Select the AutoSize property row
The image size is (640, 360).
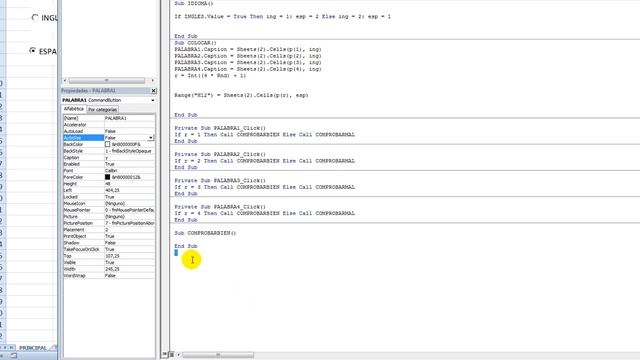(x=109, y=138)
